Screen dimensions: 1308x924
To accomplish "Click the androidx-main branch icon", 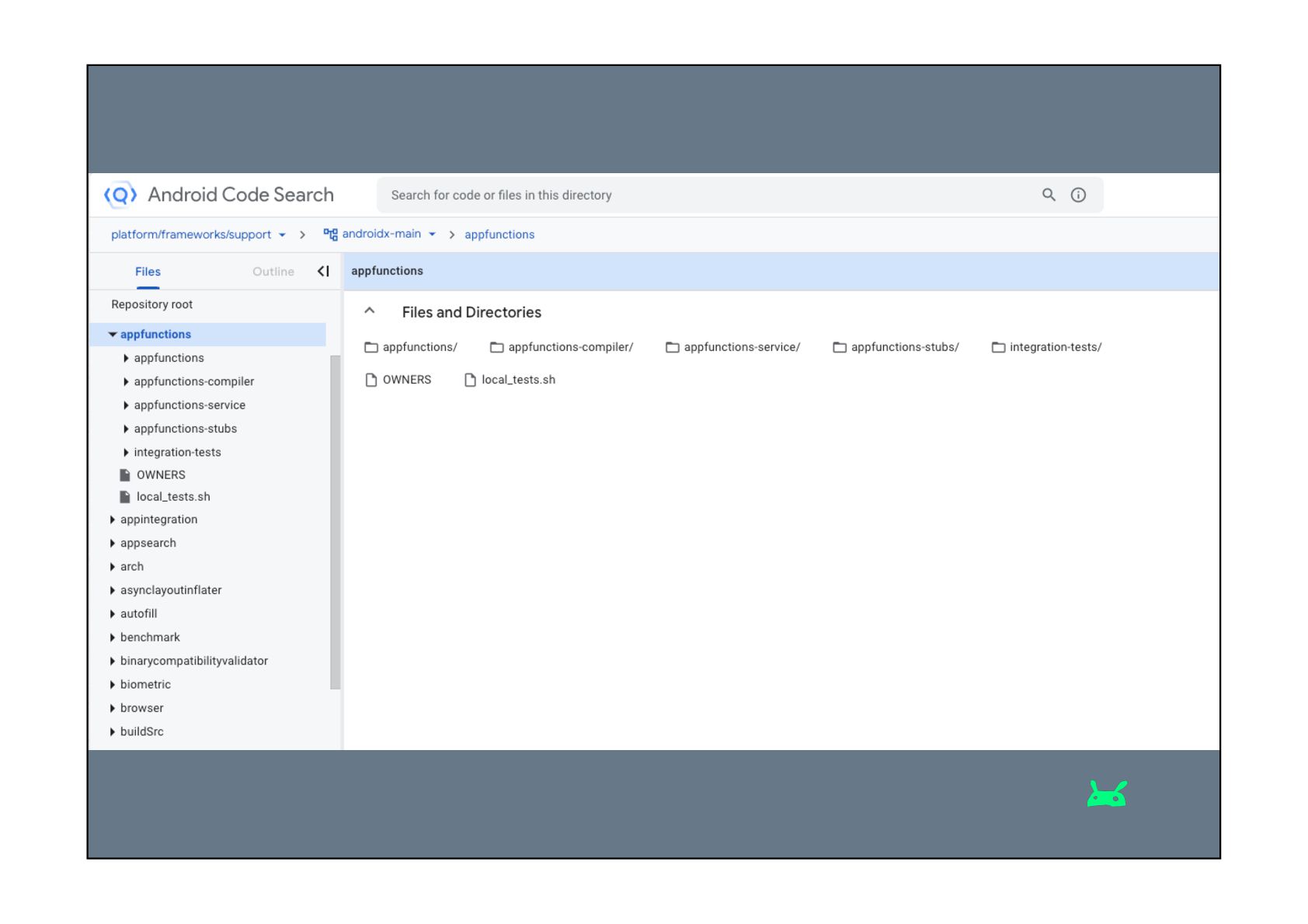I will click(331, 234).
